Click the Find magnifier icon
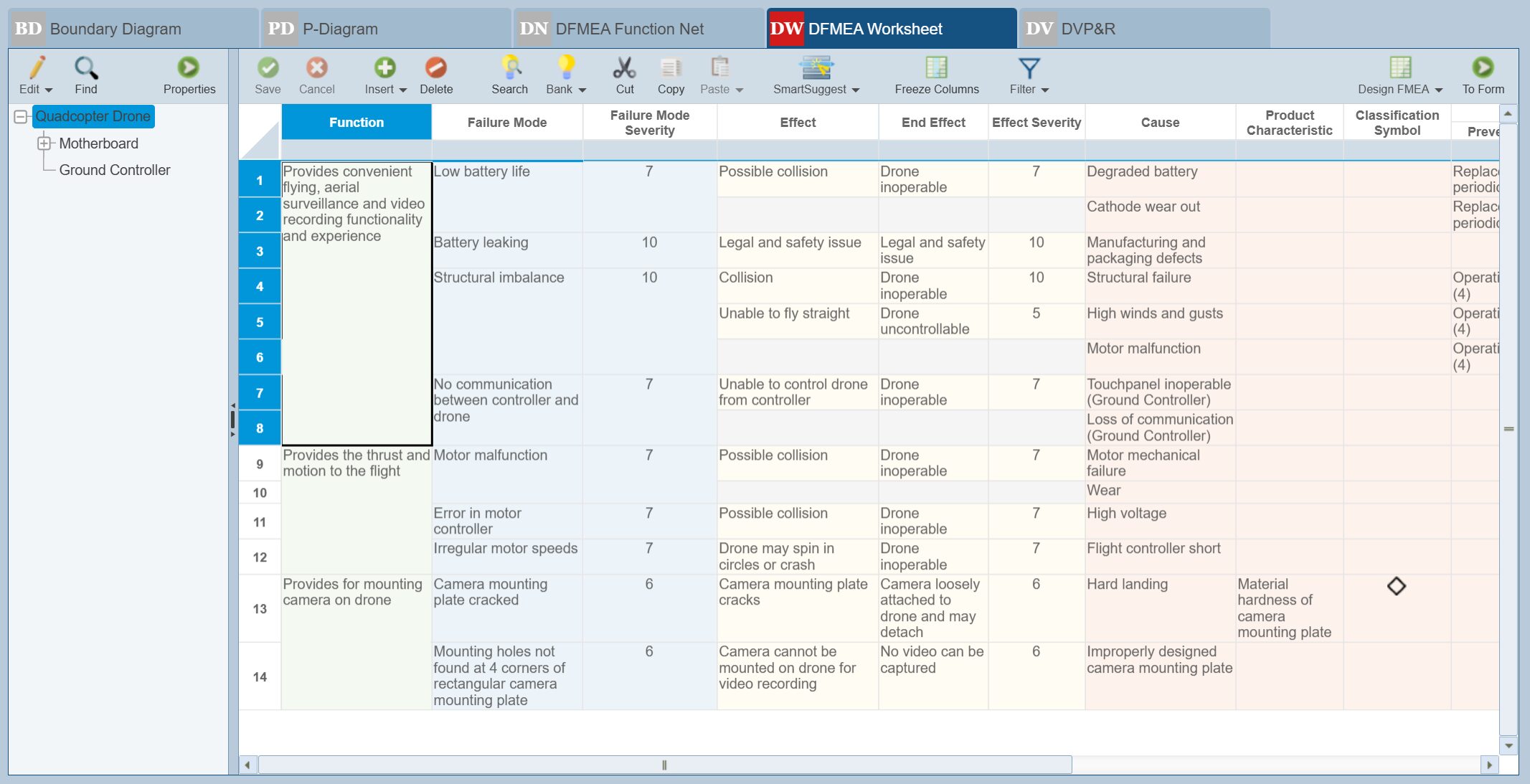Image resolution: width=1530 pixels, height=784 pixels. pyautogui.click(x=86, y=71)
